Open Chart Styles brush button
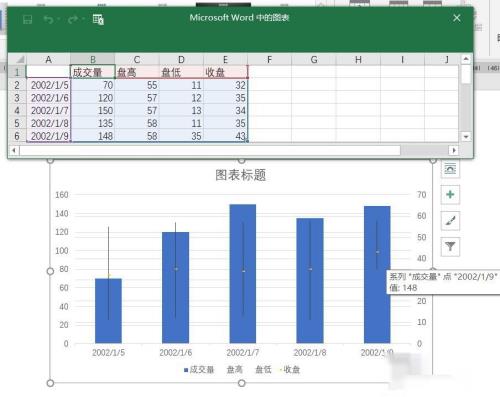 [450, 220]
